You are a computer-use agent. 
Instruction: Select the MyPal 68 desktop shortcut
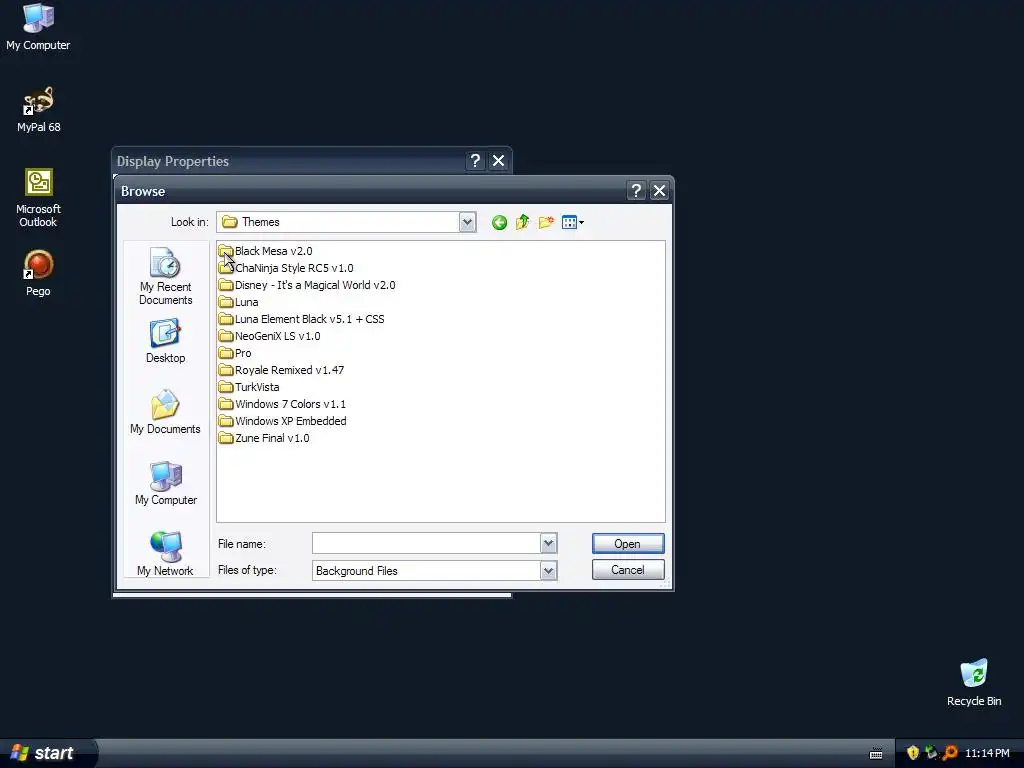click(x=39, y=110)
